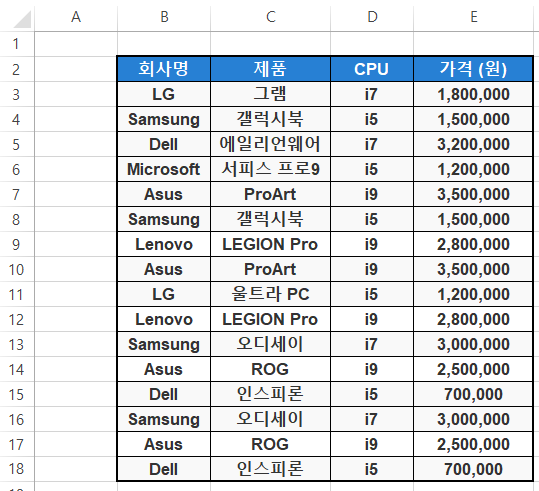
Task: Select the 3,000,000 cell in row 13
Action: pos(473,344)
